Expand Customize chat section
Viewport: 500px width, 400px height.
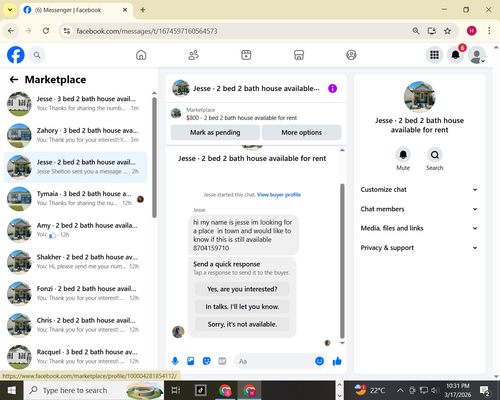[x=419, y=190]
